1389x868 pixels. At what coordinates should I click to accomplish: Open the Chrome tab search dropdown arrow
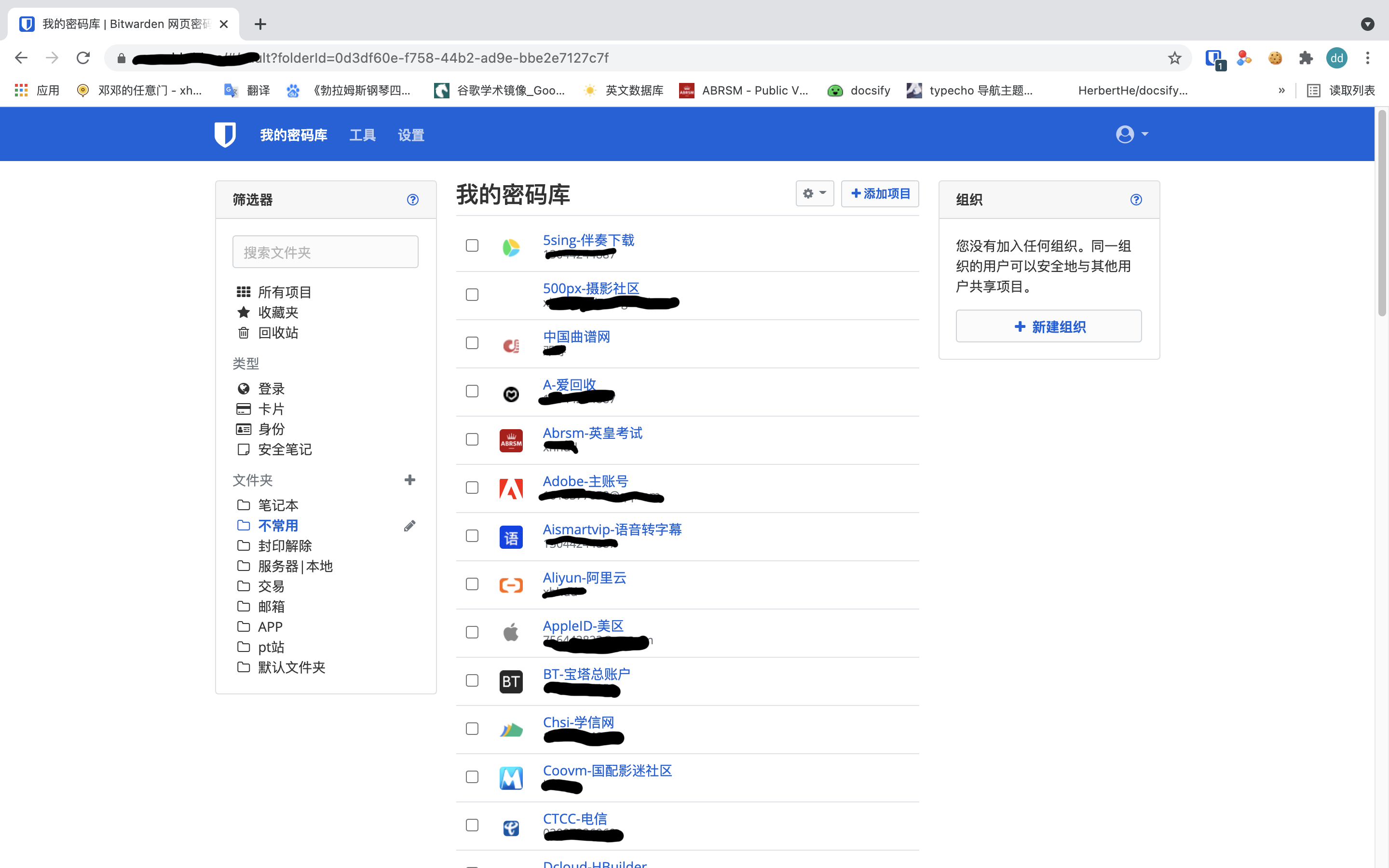(1368, 24)
